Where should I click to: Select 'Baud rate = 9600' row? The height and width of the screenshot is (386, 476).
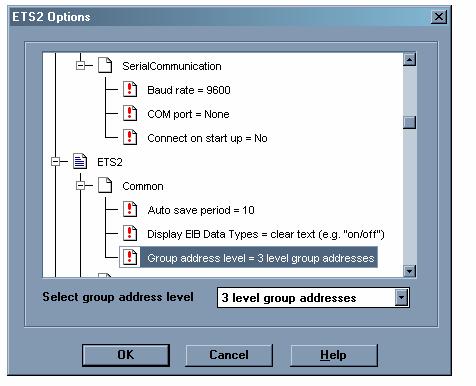189,90
